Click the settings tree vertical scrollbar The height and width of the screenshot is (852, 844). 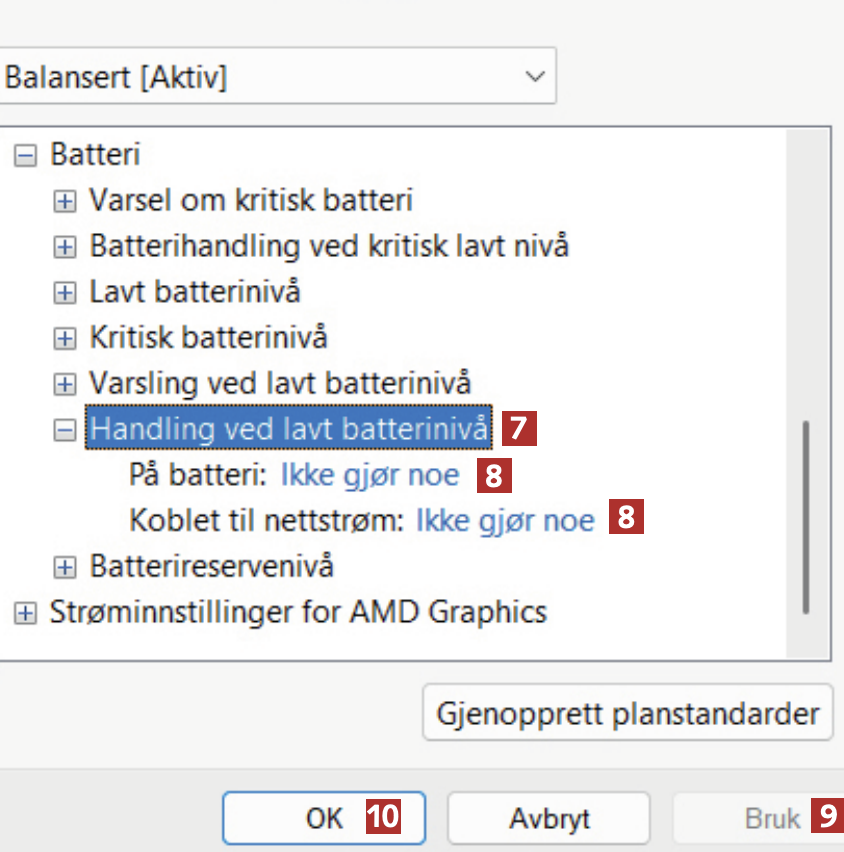tap(806, 517)
